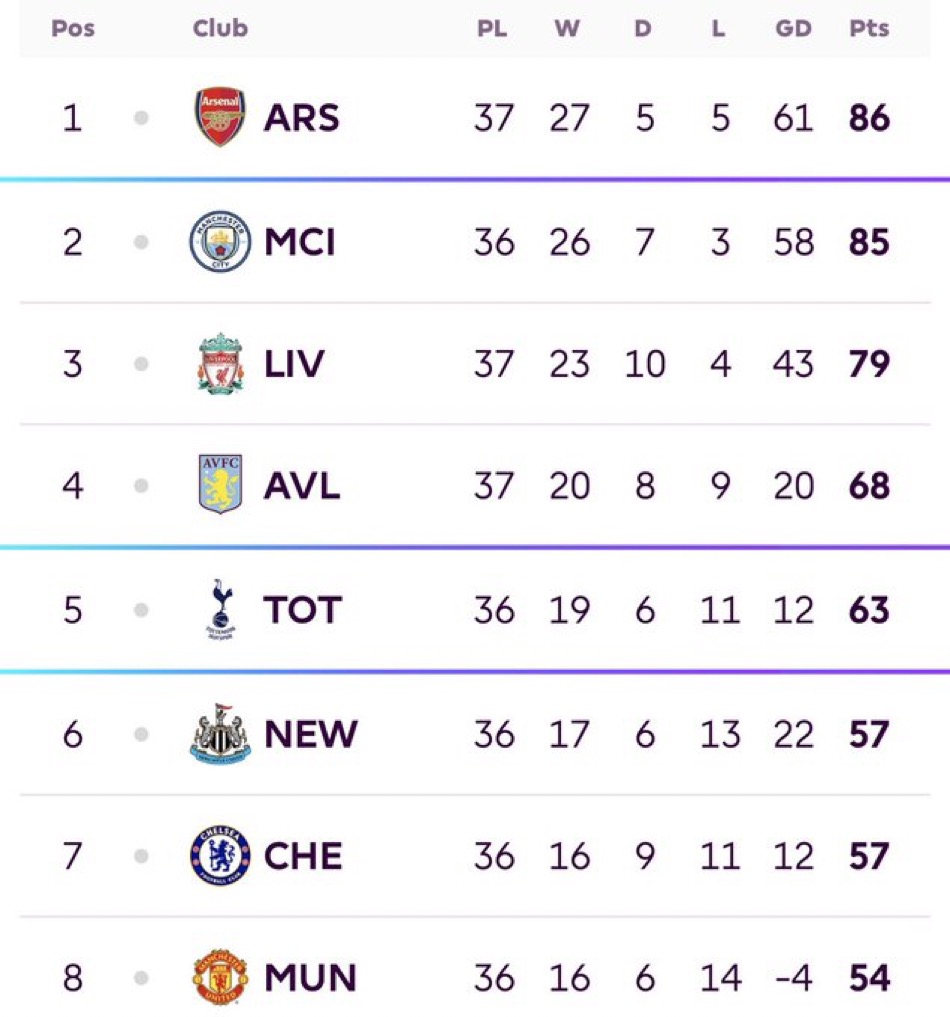Screen dimensions: 950x1017
Task: Sort table by Pts column header
Action: tap(869, 28)
